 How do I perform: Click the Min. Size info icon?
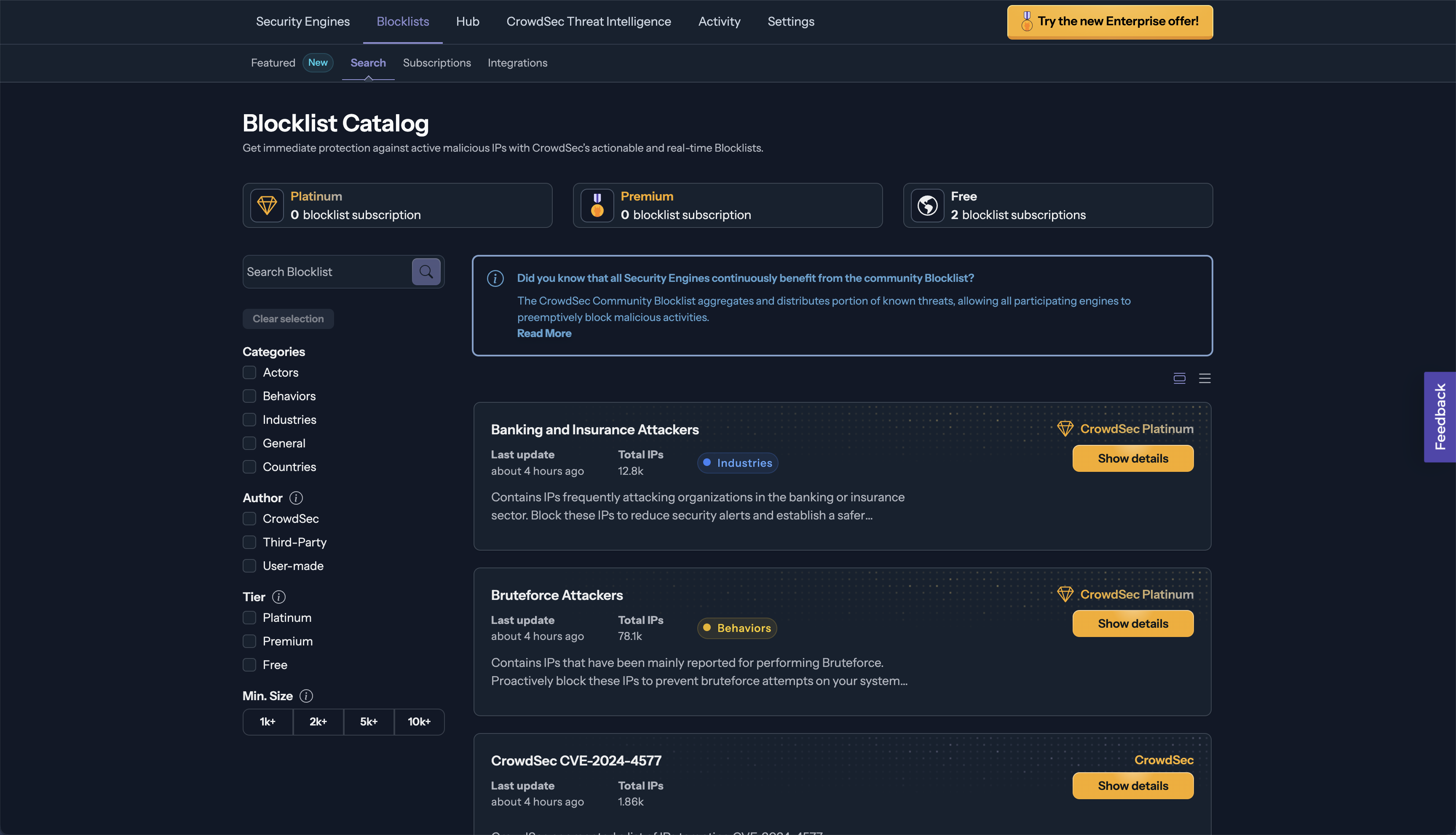click(x=306, y=696)
